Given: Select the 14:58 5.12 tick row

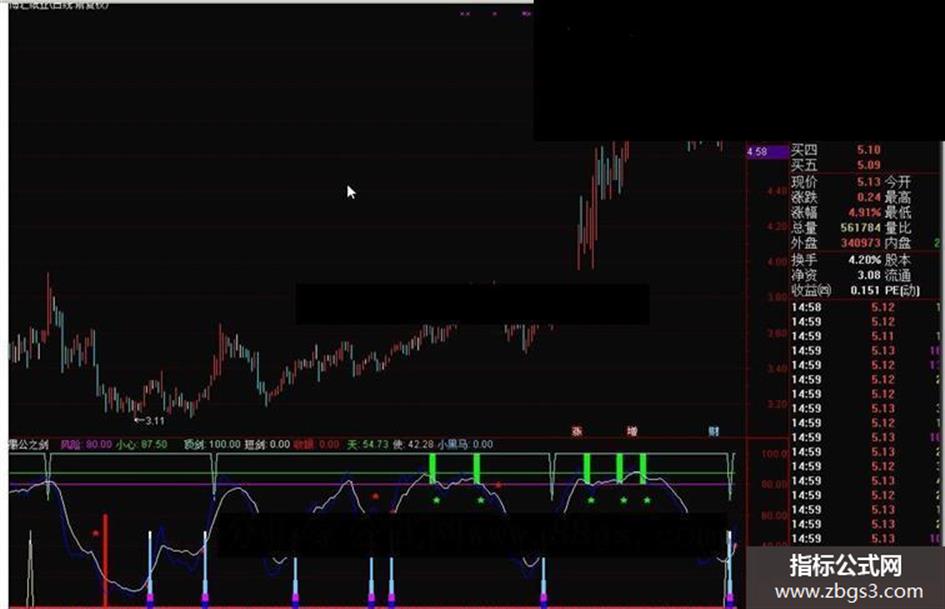Looking at the screenshot, I should 867,307.
